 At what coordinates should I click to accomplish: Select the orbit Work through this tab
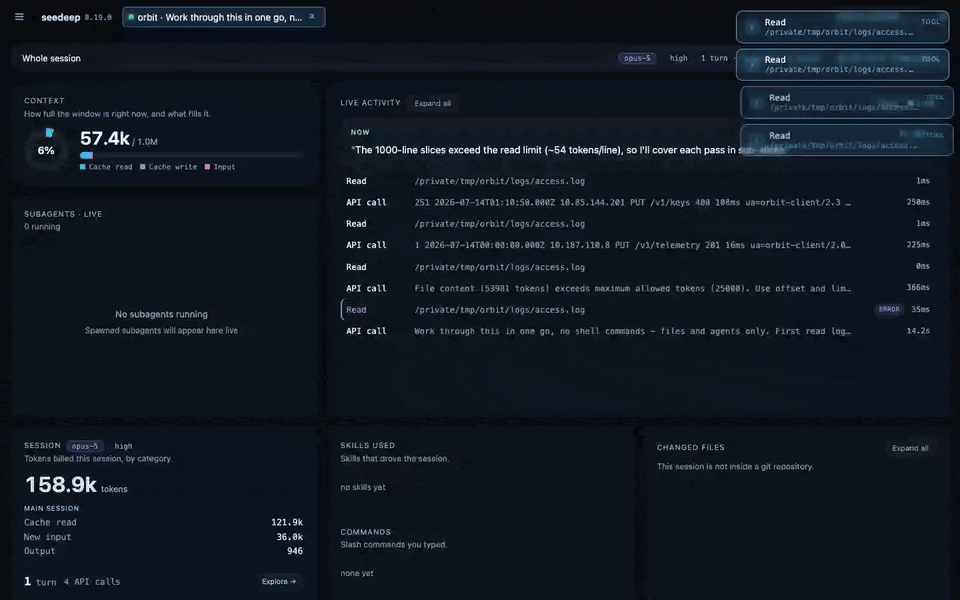(223, 17)
